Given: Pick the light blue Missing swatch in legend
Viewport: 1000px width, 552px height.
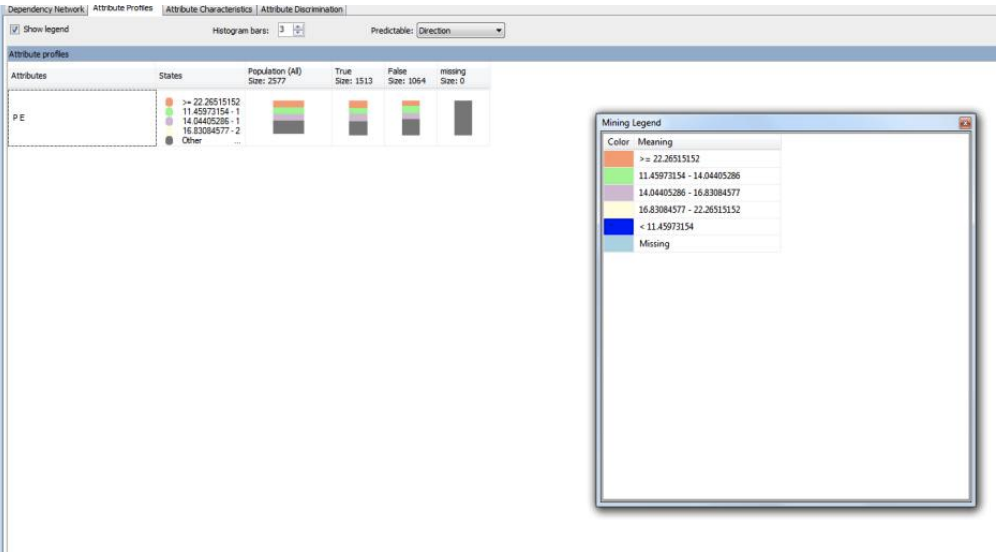Looking at the screenshot, I should 618,244.
